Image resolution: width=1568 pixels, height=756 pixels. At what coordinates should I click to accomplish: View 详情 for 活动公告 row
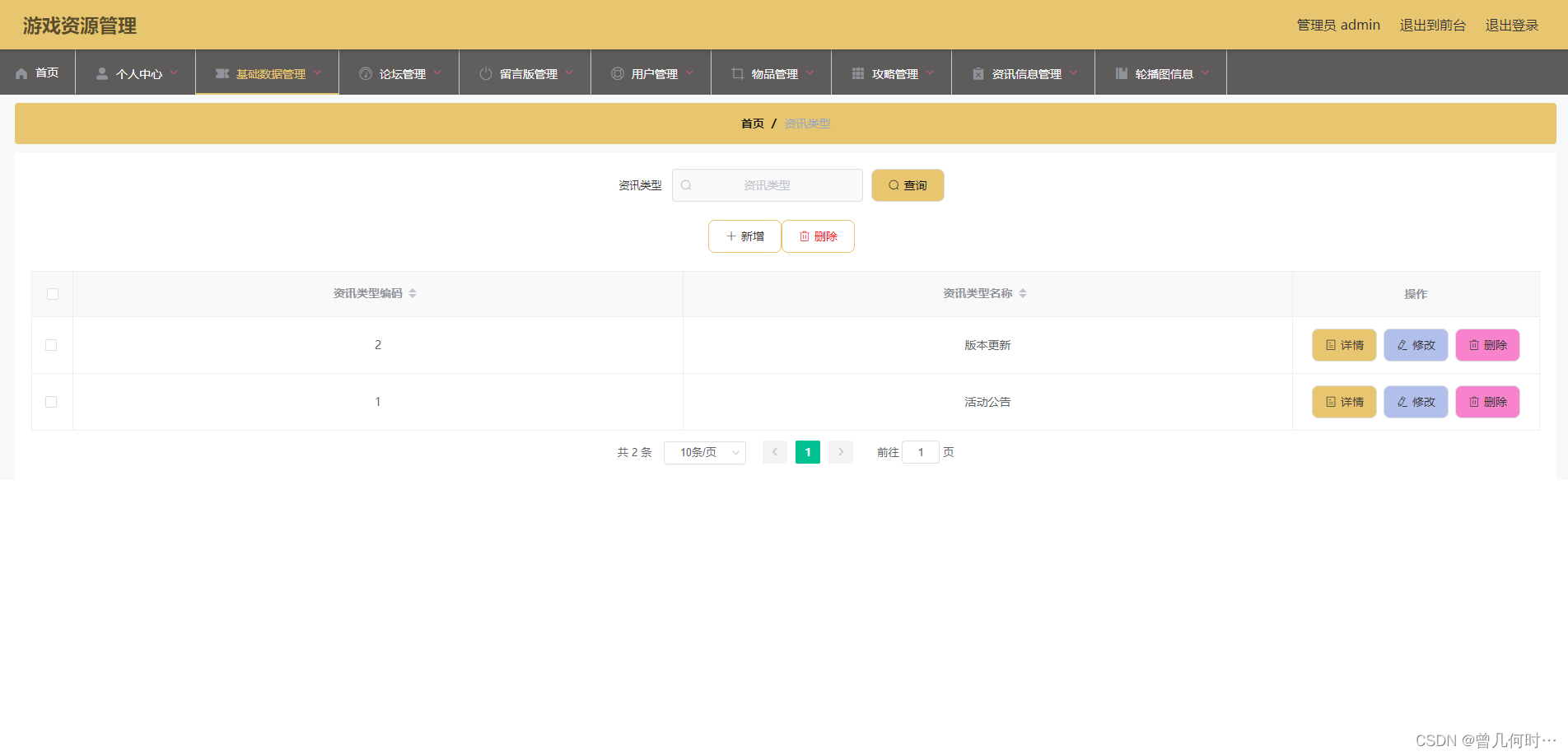pyautogui.click(x=1344, y=402)
